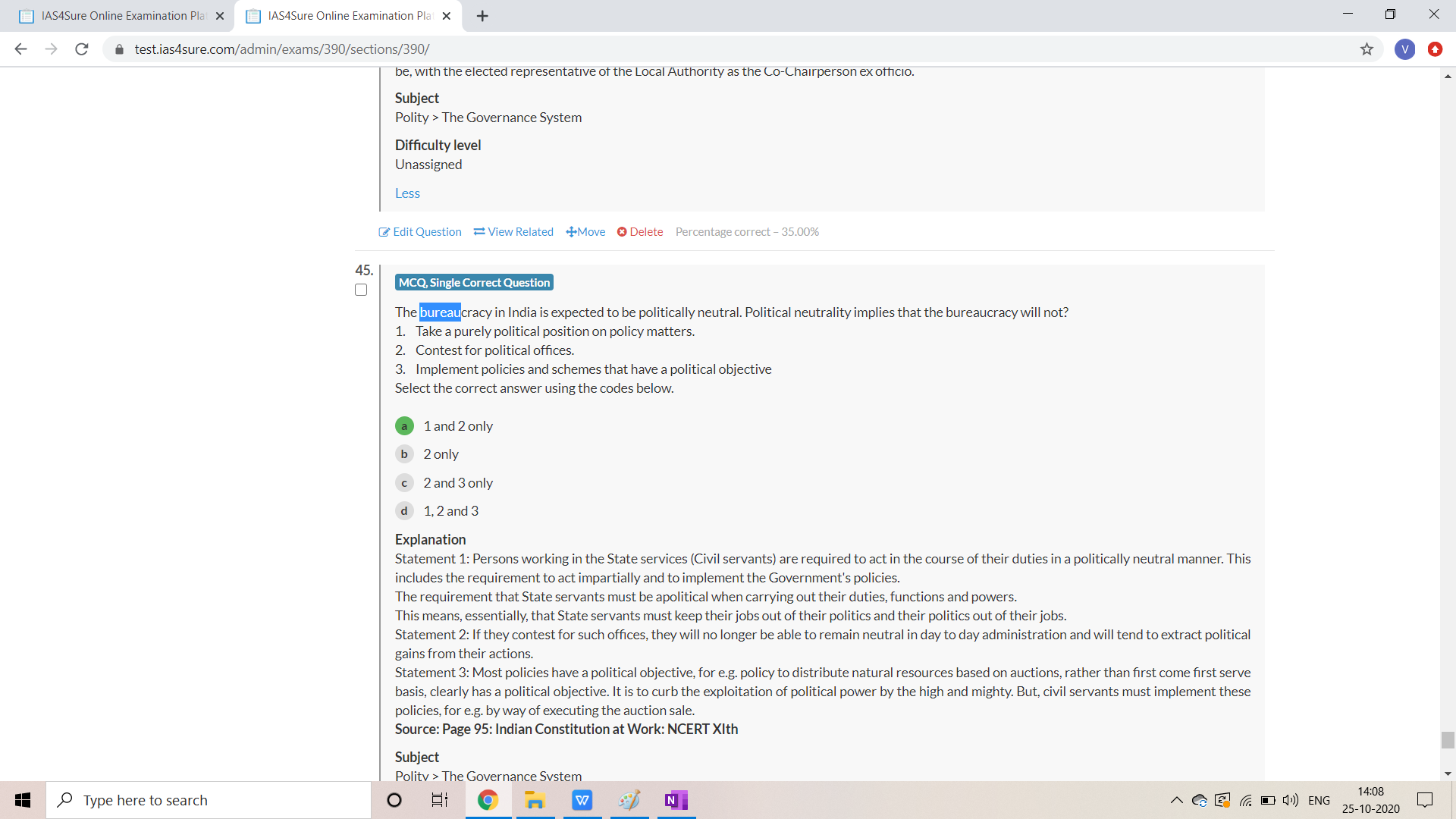
Task: Collapse details with the Less link
Action: tap(407, 193)
